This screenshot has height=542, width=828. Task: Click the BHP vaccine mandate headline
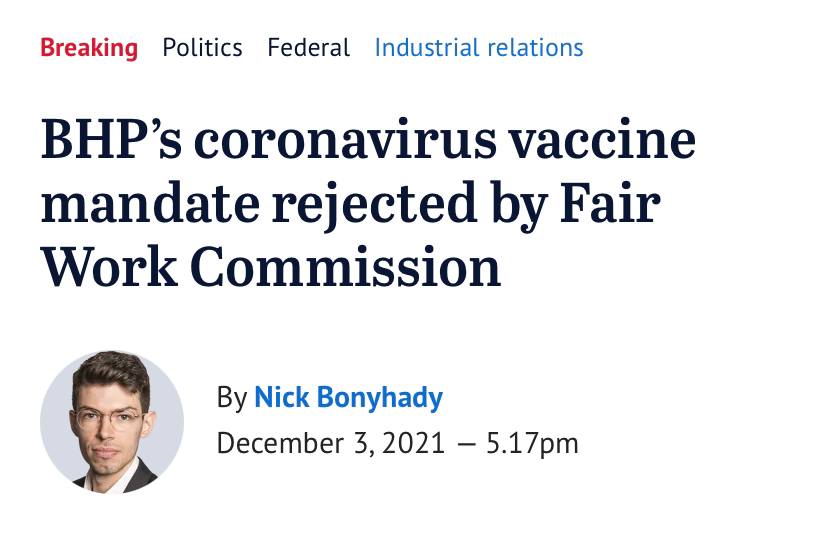[368, 203]
